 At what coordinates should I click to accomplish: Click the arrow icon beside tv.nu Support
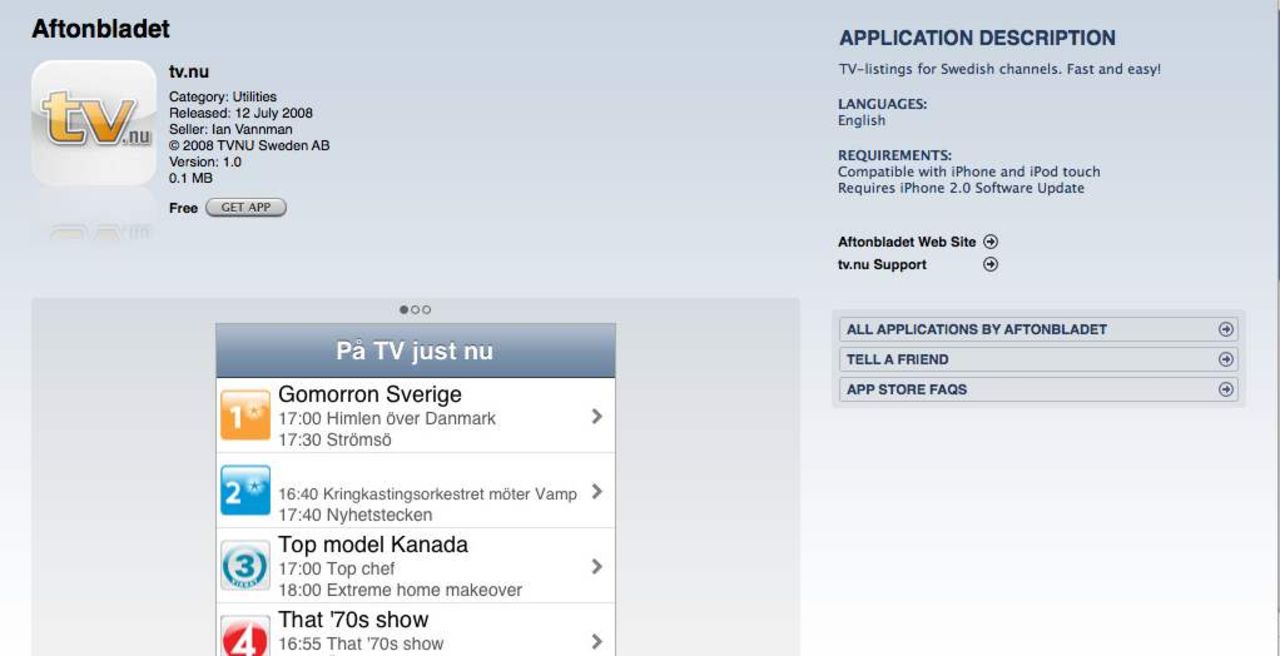(989, 264)
